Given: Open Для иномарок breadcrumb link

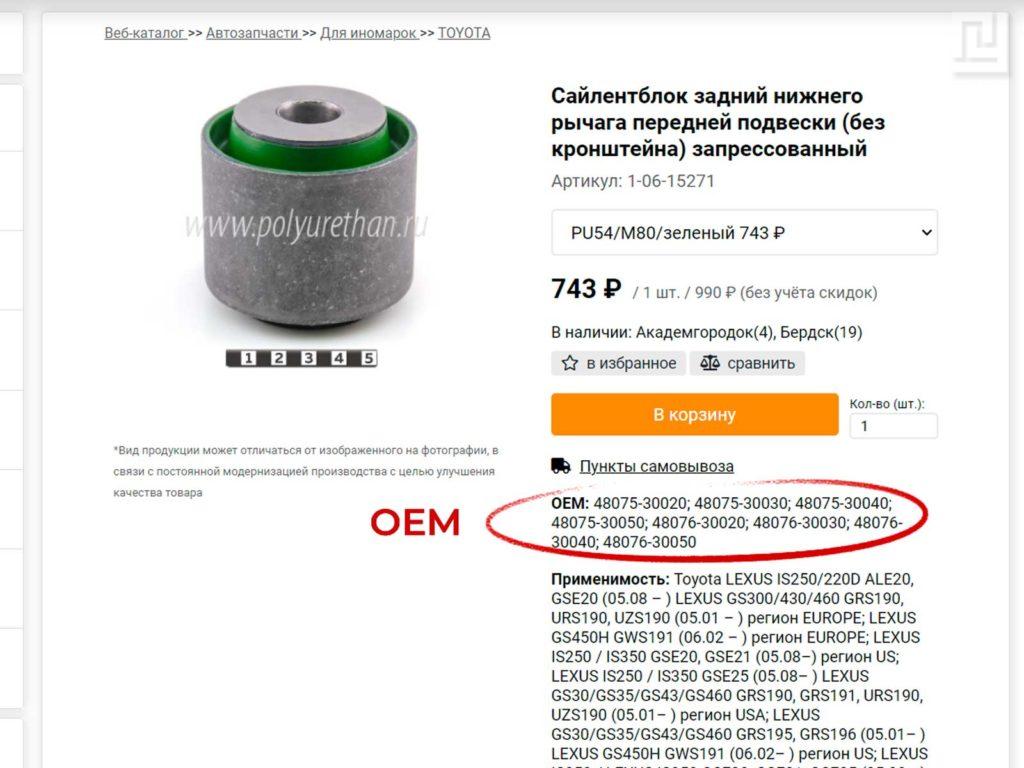Looking at the screenshot, I should (368, 33).
